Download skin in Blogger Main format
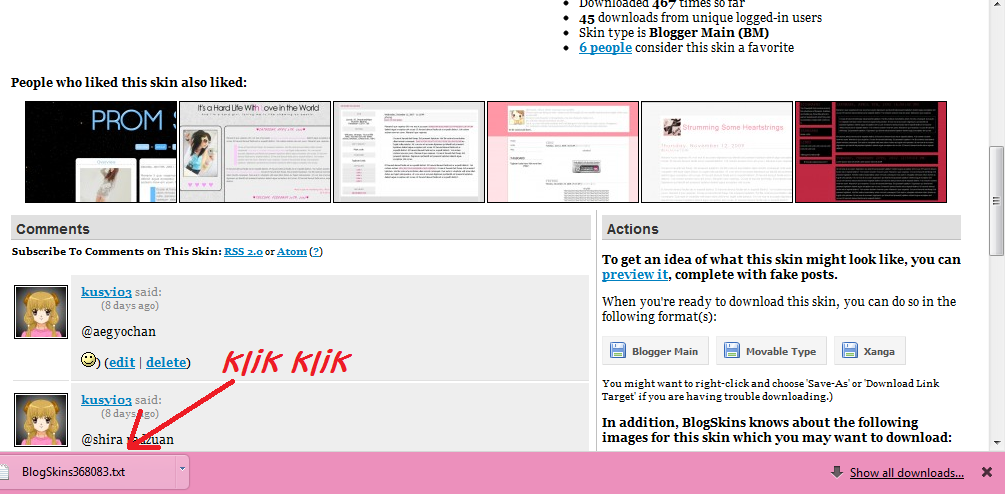This screenshot has height=494, width=1005. click(655, 351)
